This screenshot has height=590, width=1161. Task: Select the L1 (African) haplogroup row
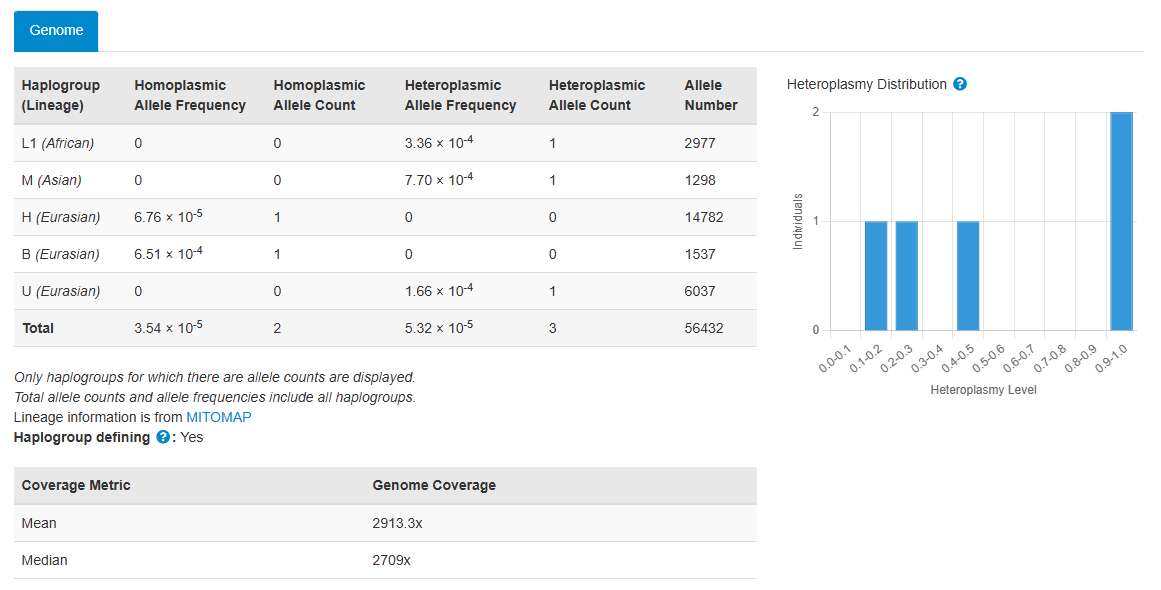(58, 143)
